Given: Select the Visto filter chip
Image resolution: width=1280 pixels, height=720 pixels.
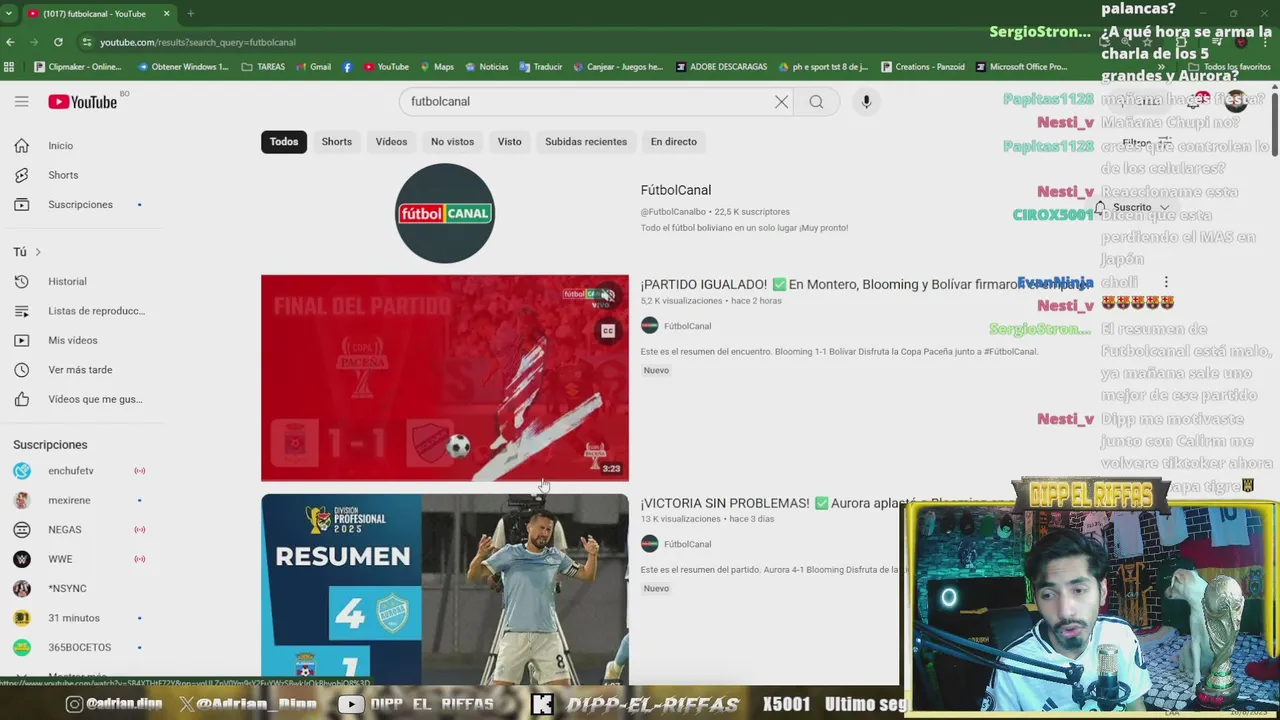Looking at the screenshot, I should pos(510,141).
